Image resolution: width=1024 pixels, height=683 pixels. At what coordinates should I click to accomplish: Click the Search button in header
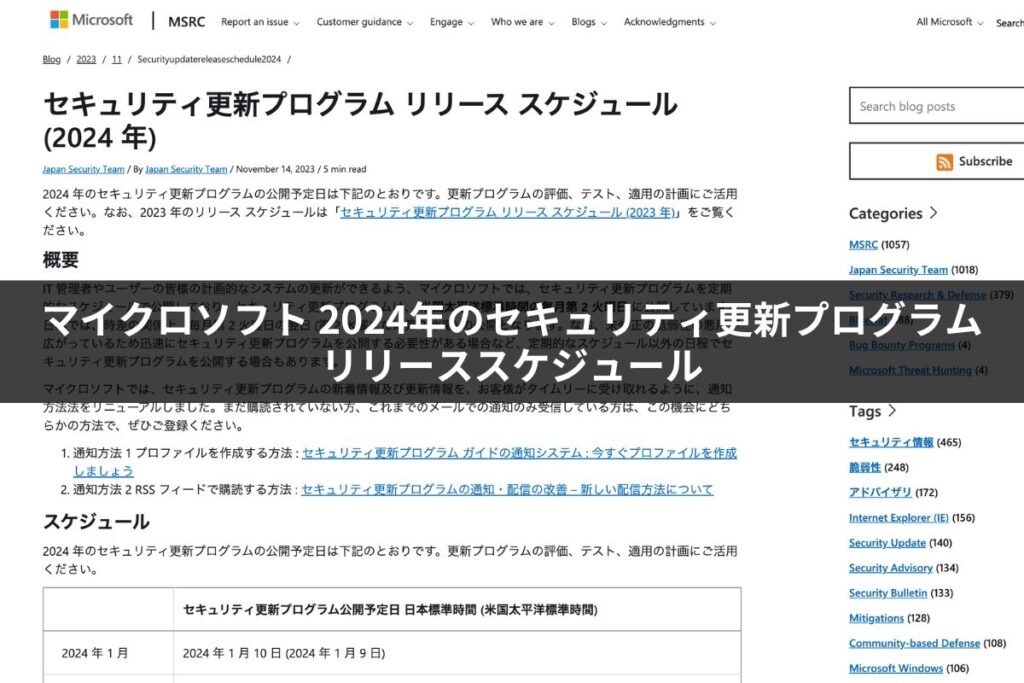pyautogui.click(x=1010, y=23)
